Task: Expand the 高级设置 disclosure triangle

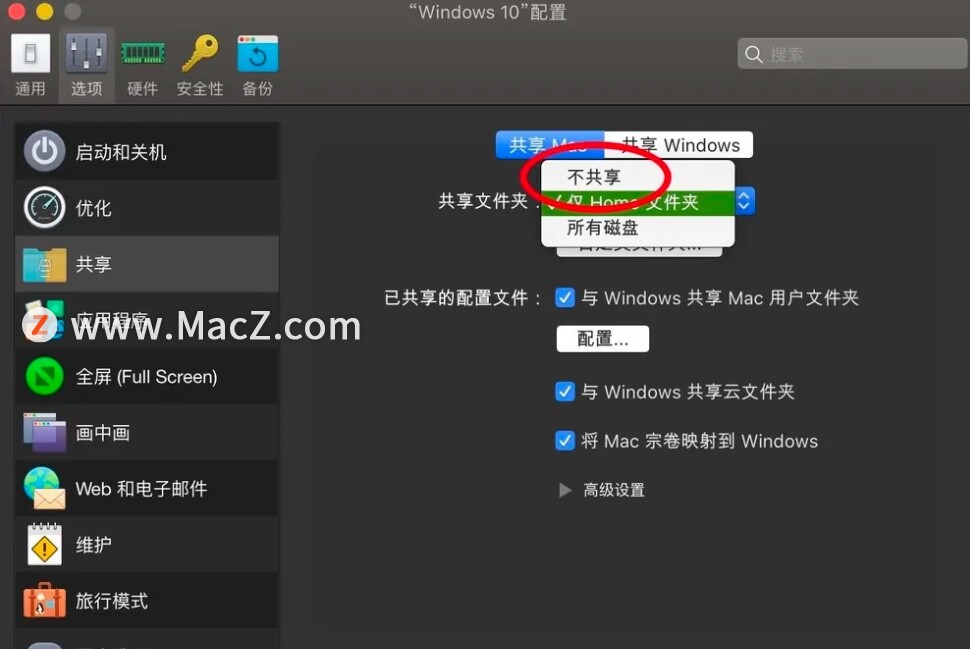Action: pos(565,490)
